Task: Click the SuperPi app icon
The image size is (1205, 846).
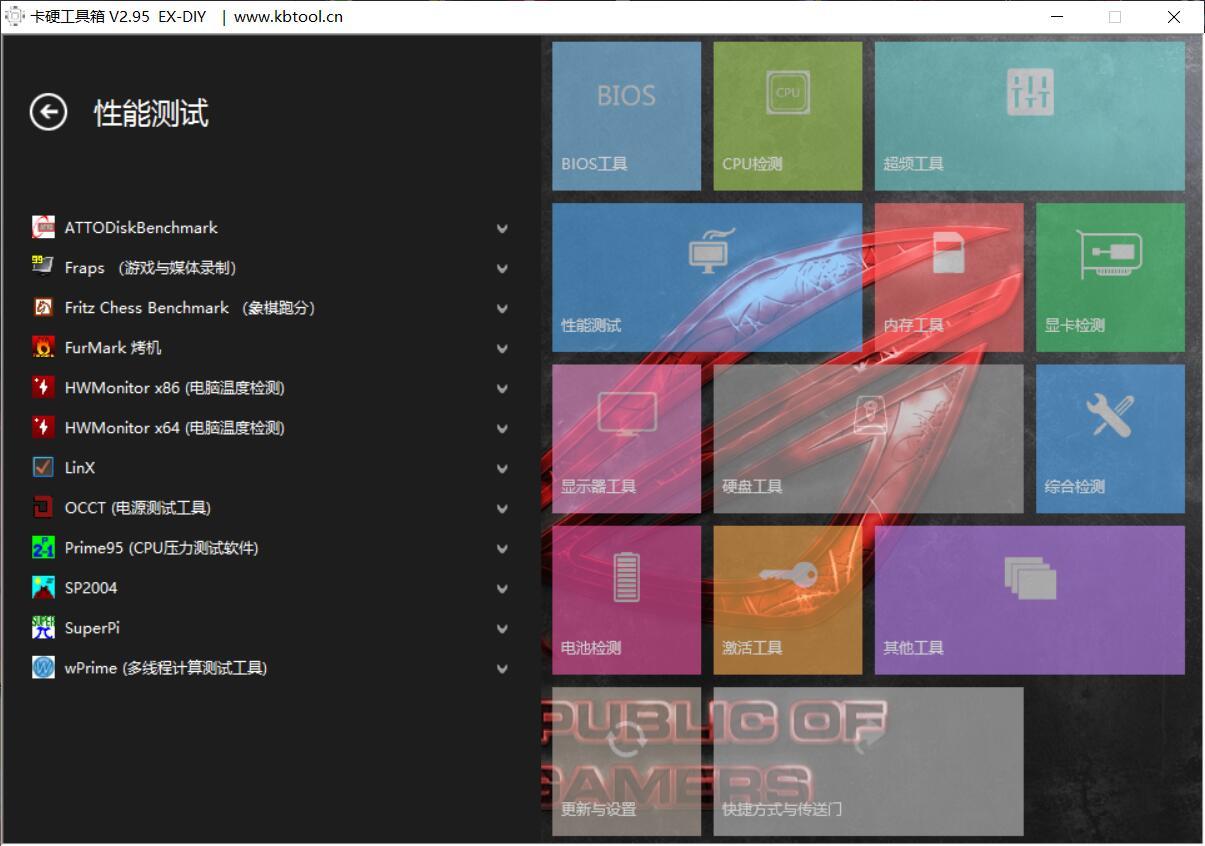Action: point(43,627)
